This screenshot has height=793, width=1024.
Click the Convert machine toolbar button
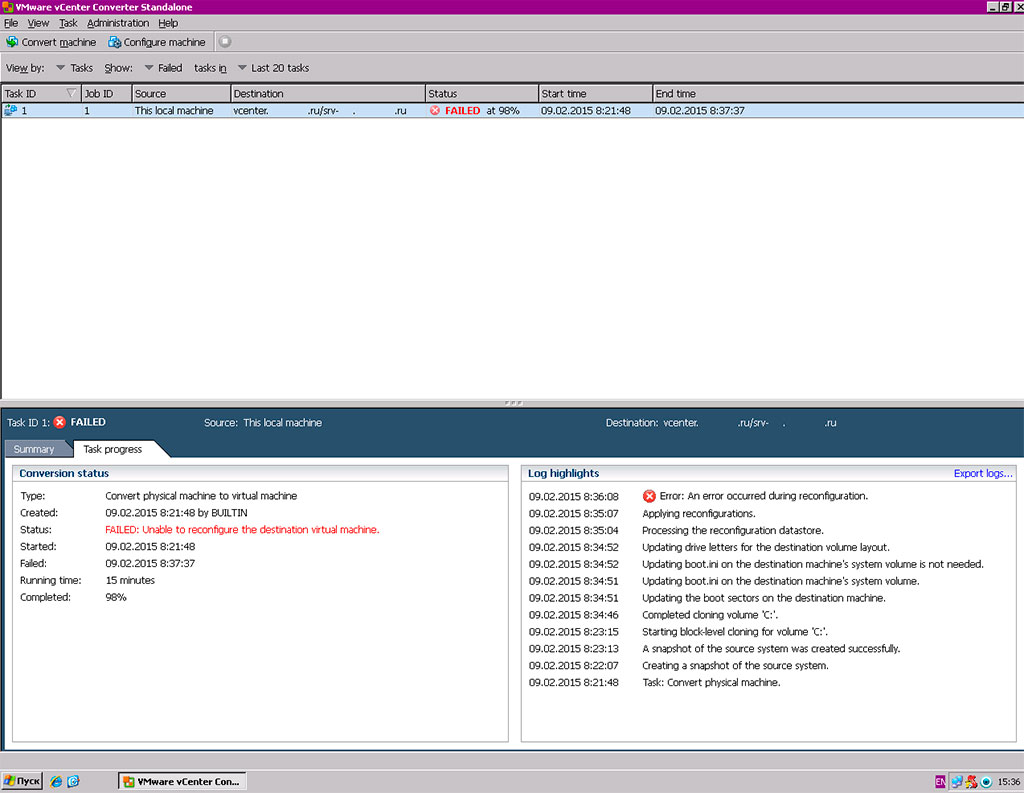tap(51, 42)
